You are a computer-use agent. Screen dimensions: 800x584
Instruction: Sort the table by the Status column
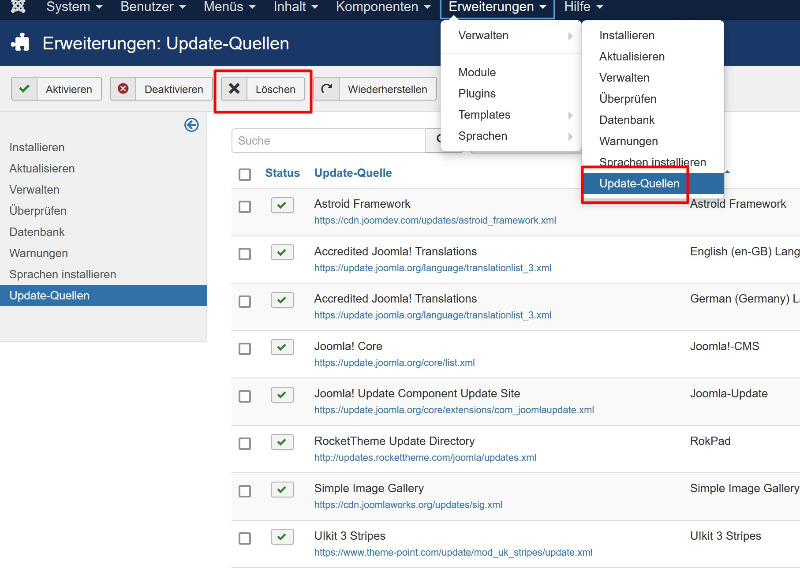point(282,173)
